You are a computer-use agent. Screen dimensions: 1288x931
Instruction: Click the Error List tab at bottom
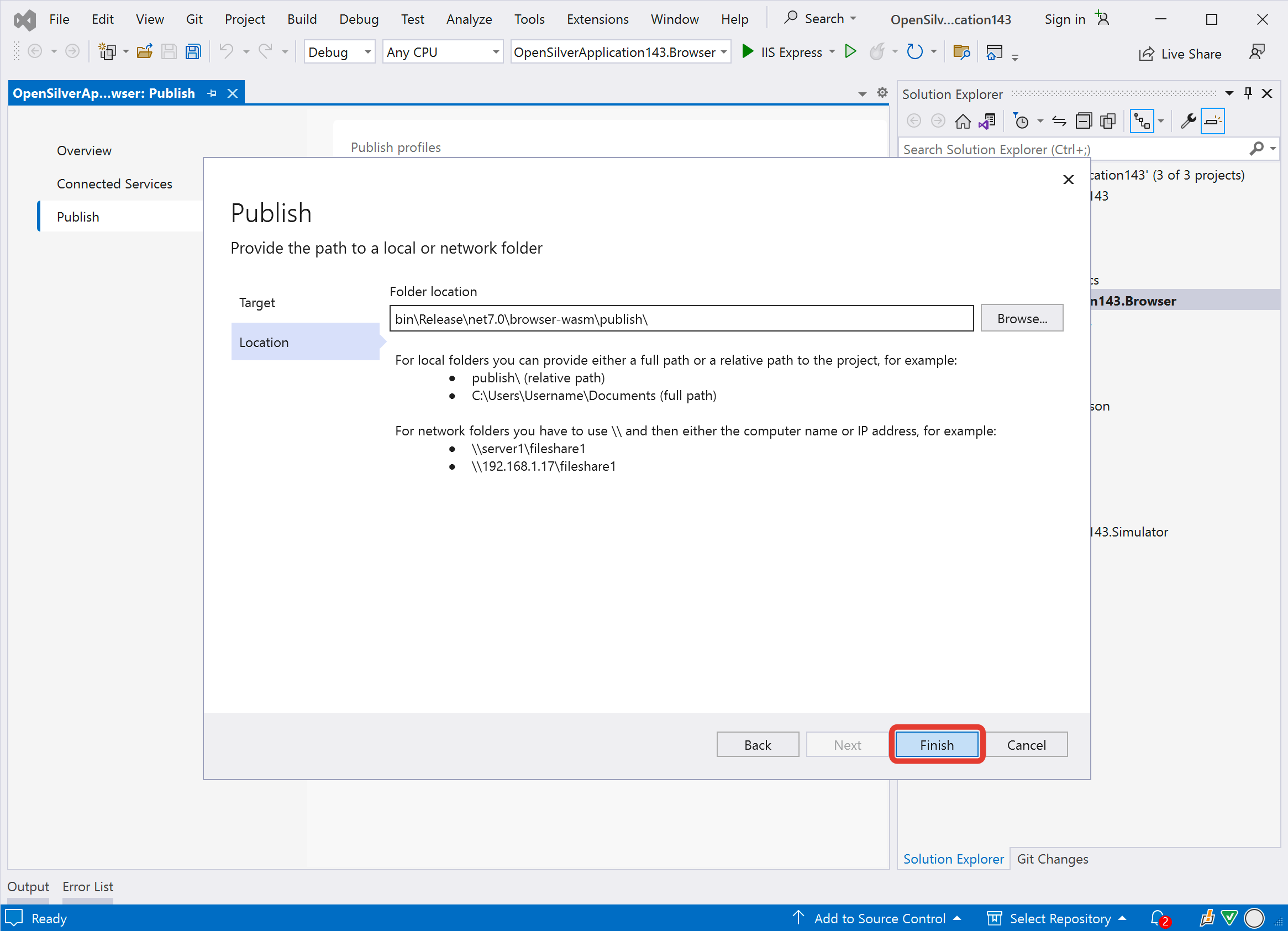tap(88, 886)
